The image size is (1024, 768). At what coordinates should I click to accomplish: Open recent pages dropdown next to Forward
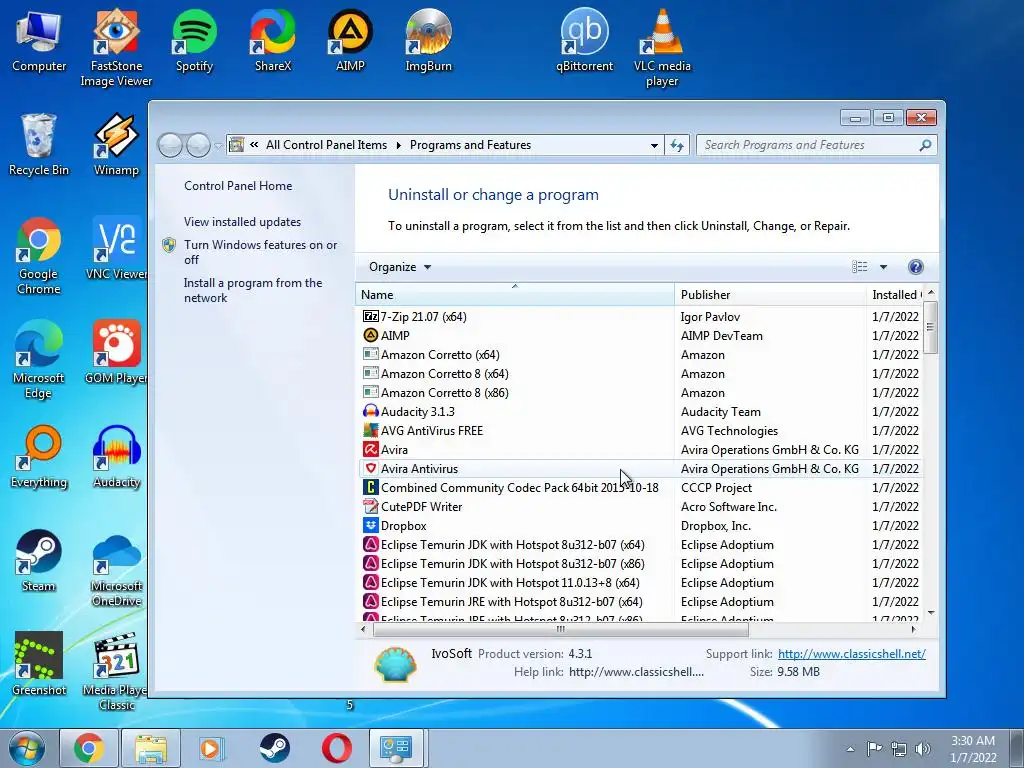(218, 146)
